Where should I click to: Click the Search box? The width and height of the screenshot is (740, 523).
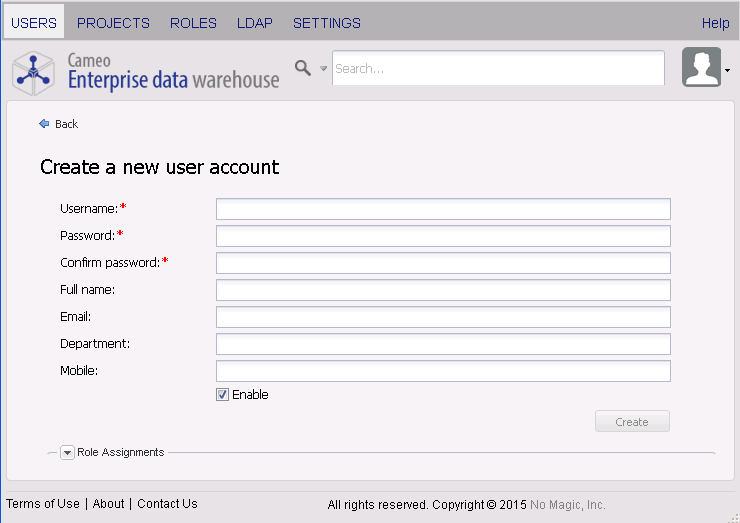[x=497, y=69]
